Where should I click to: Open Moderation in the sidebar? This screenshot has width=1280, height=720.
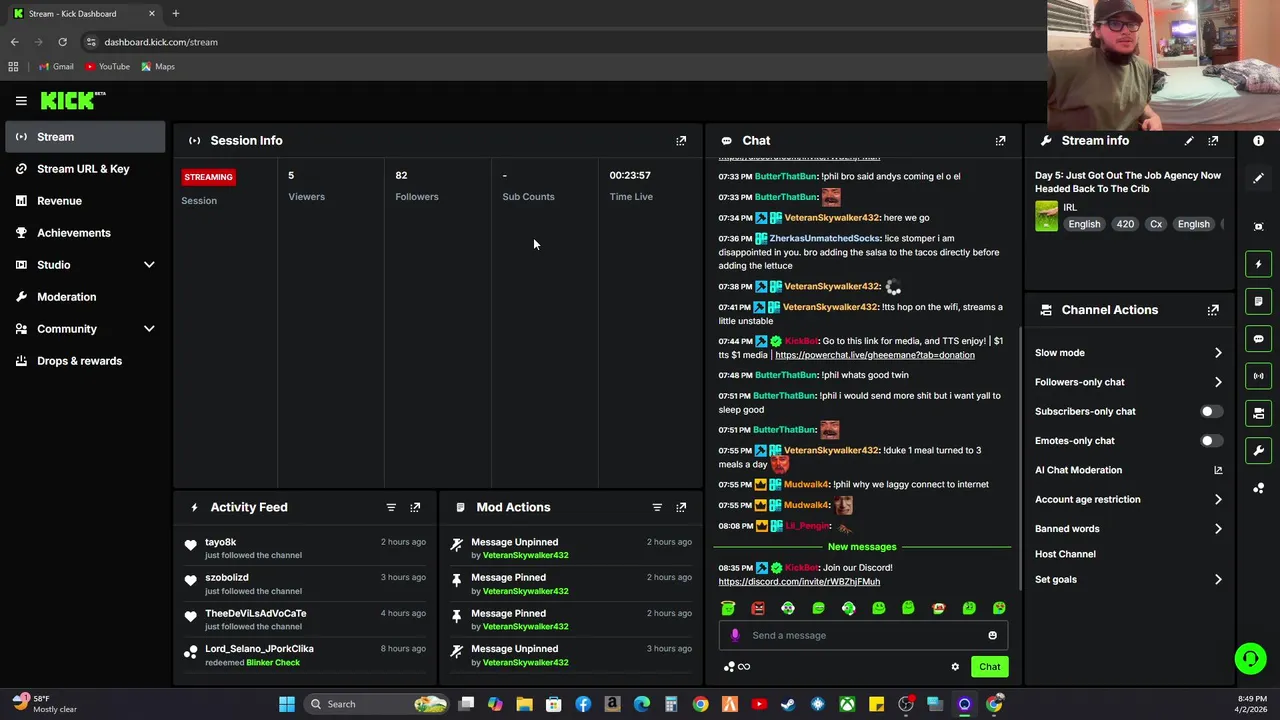click(85, 297)
